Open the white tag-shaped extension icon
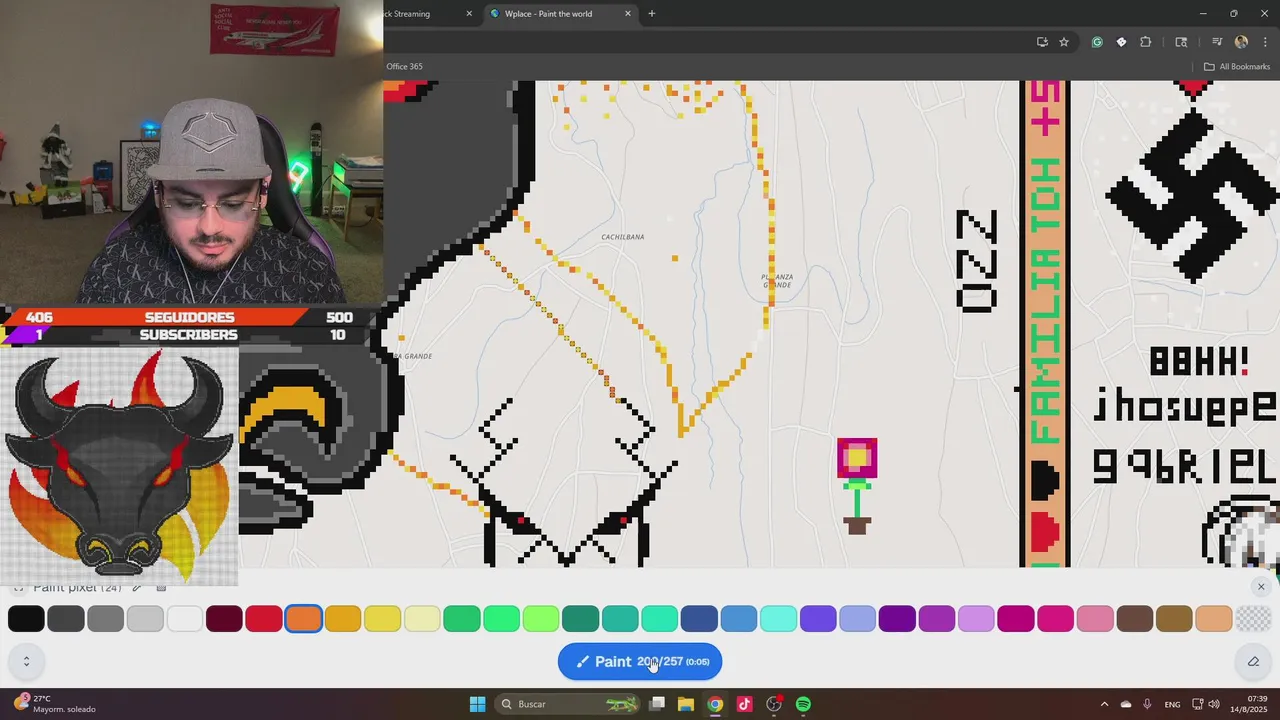This screenshot has height=720, width=1280. (x=1121, y=42)
